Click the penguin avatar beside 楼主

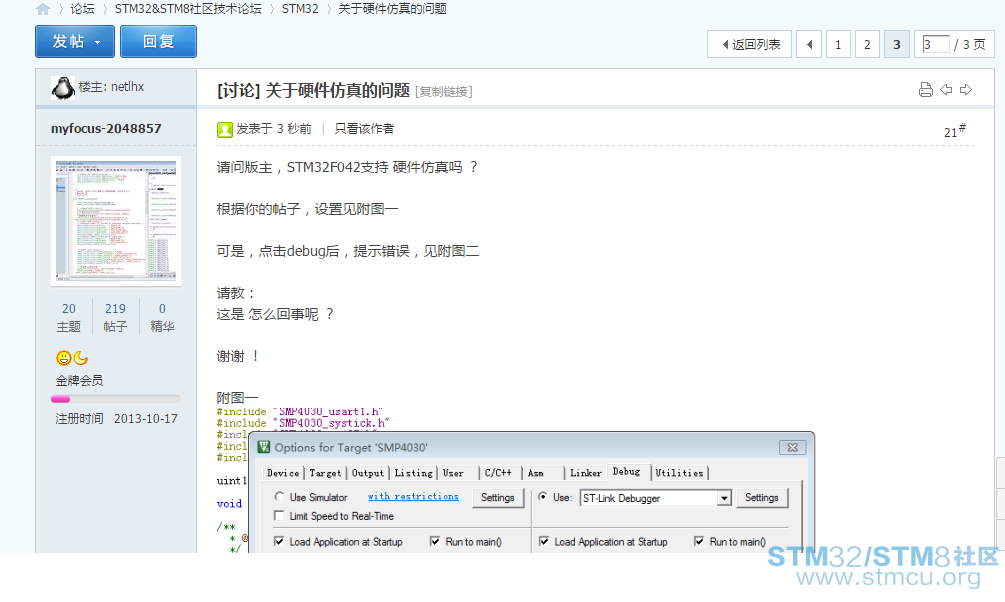coord(63,88)
